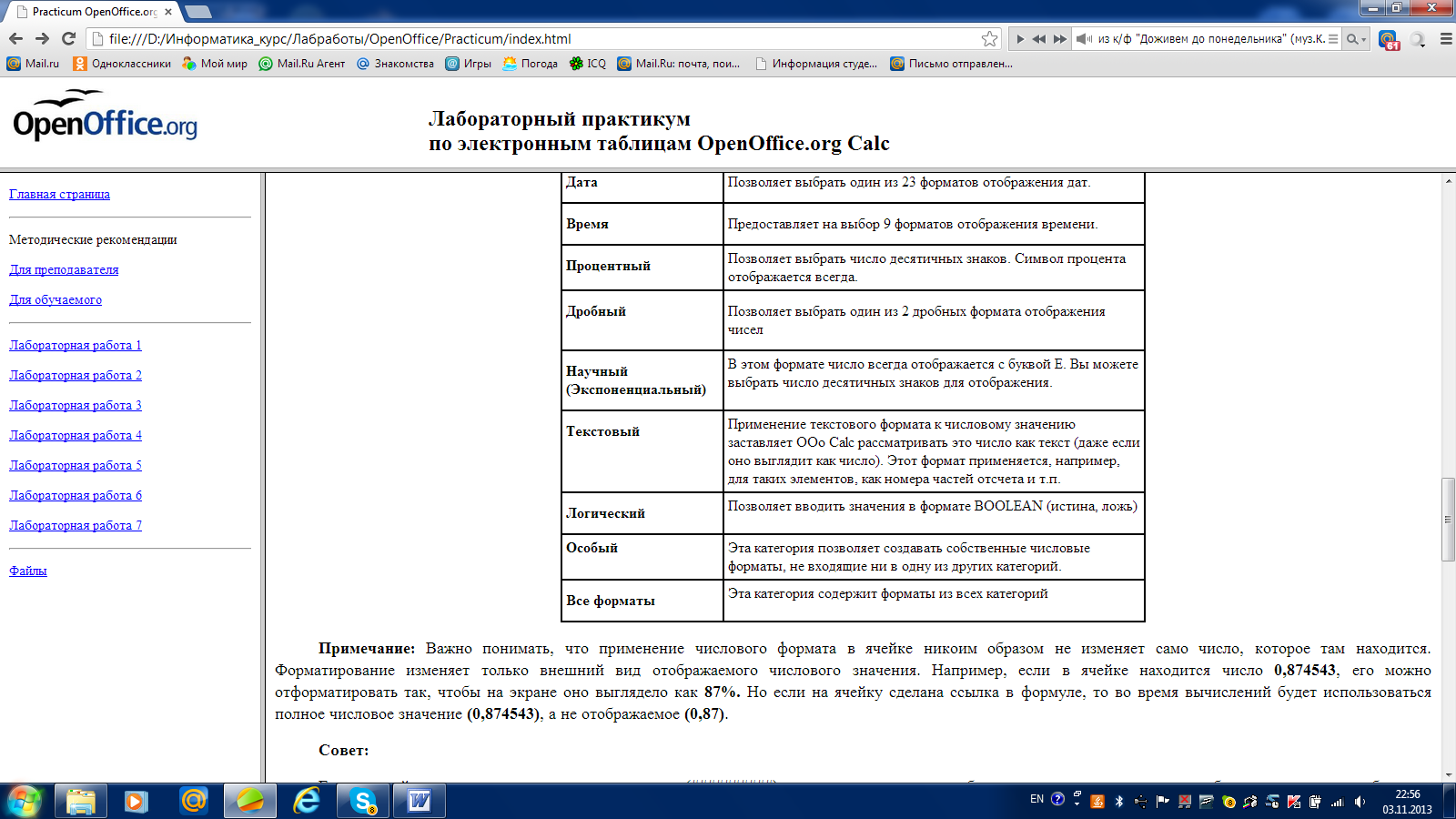Open Лабораторная работа 7 link
Screen dimensions: 1456x819
(76, 525)
